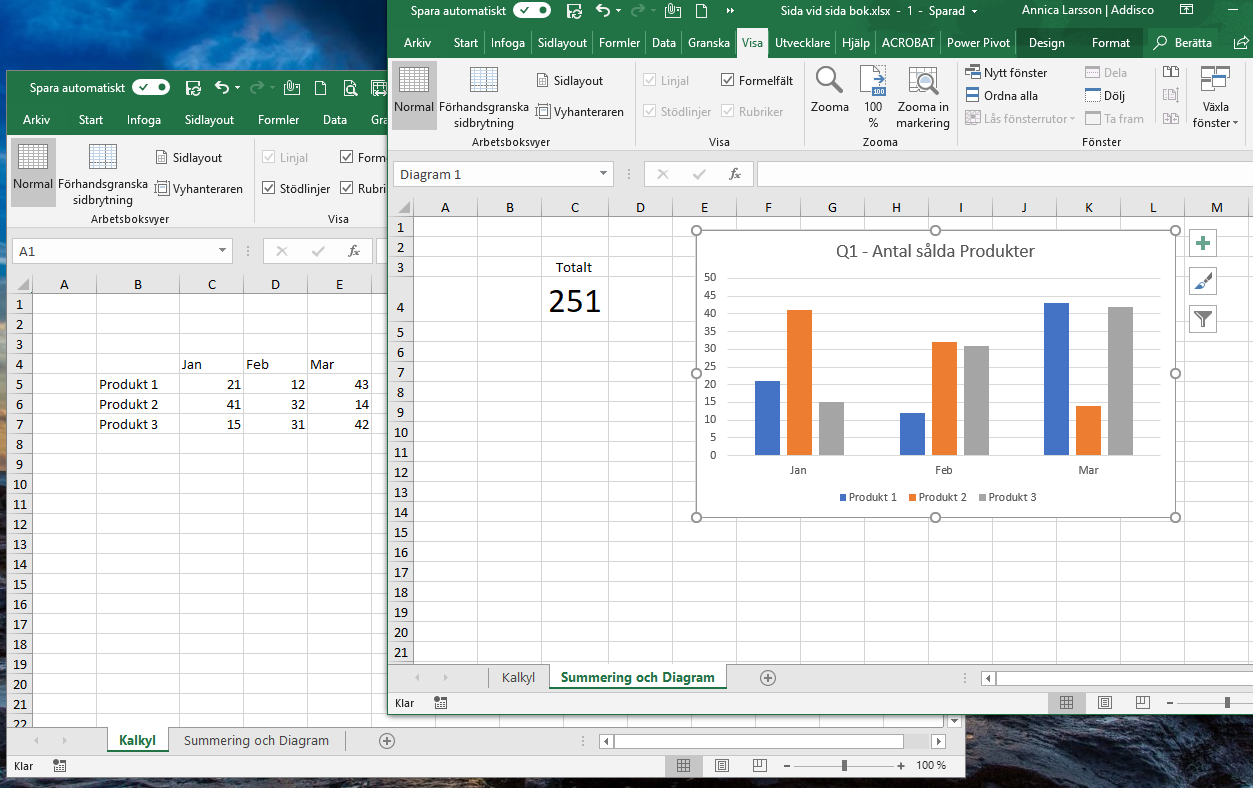Viewport: 1253px width, 788px height.
Task: Select column C header in the back window
Action: click(212, 285)
